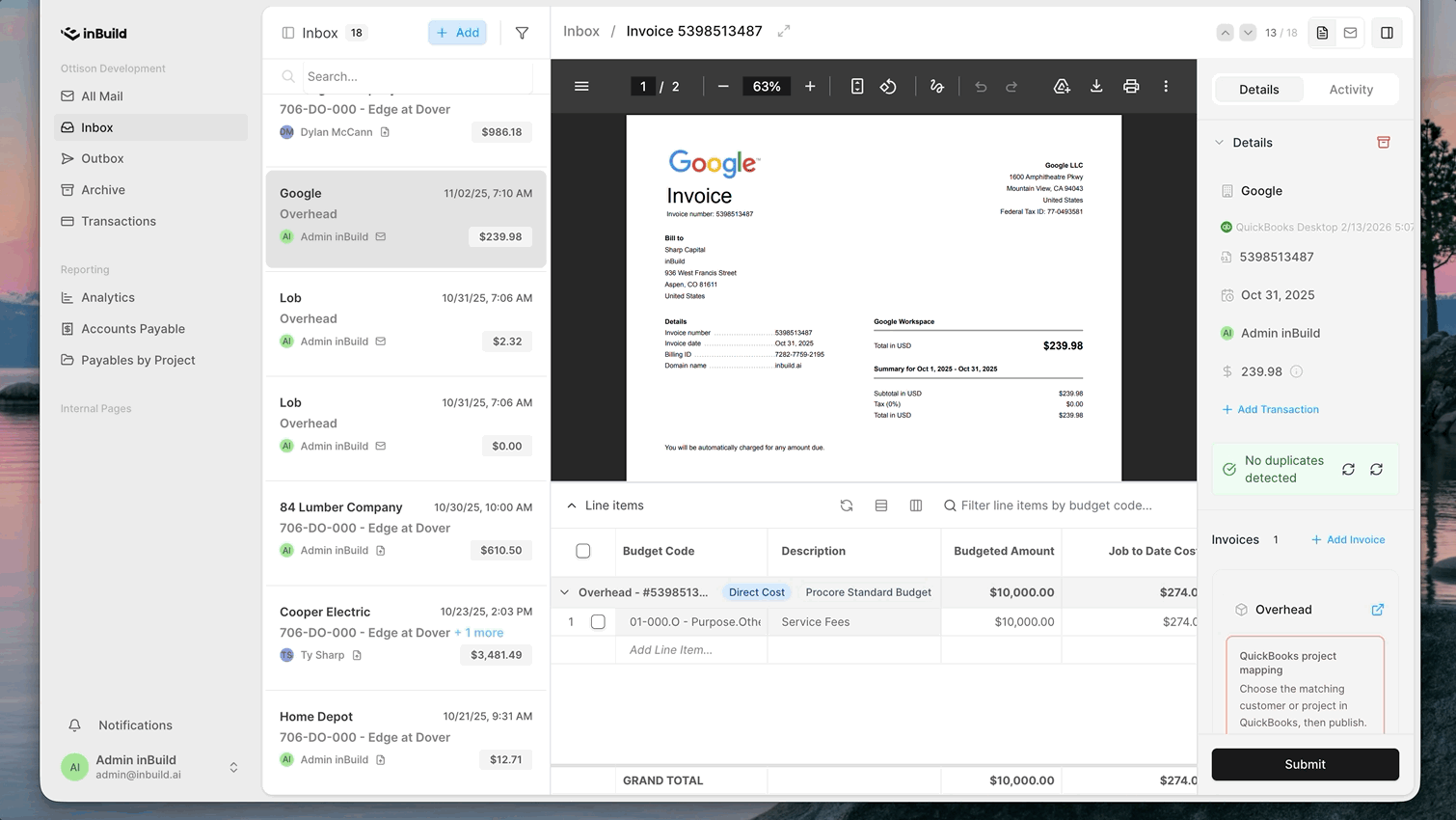
Task: Save the PDF to Google Drive
Action: [1062, 86]
